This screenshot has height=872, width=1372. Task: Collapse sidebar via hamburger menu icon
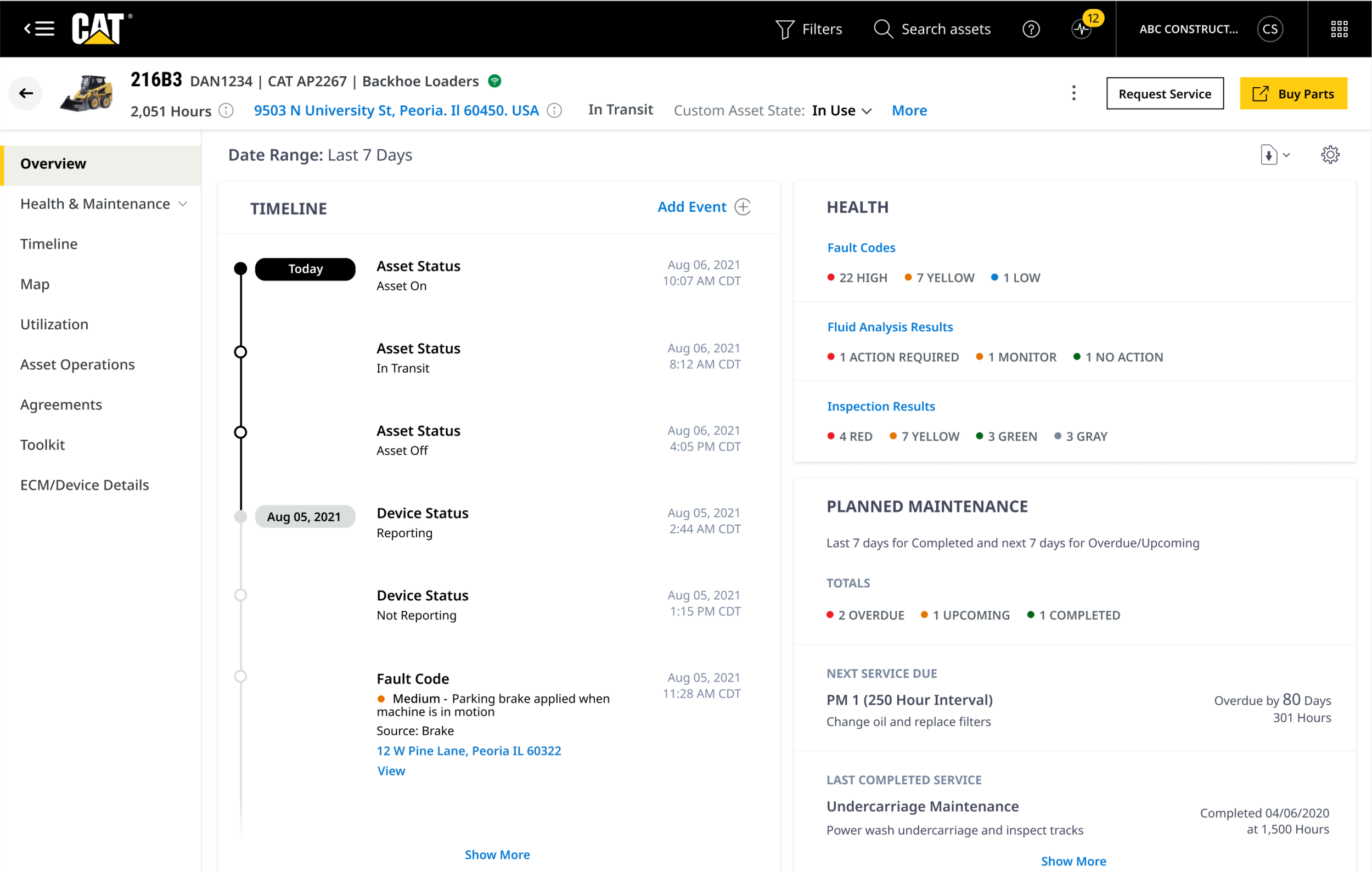[x=39, y=29]
